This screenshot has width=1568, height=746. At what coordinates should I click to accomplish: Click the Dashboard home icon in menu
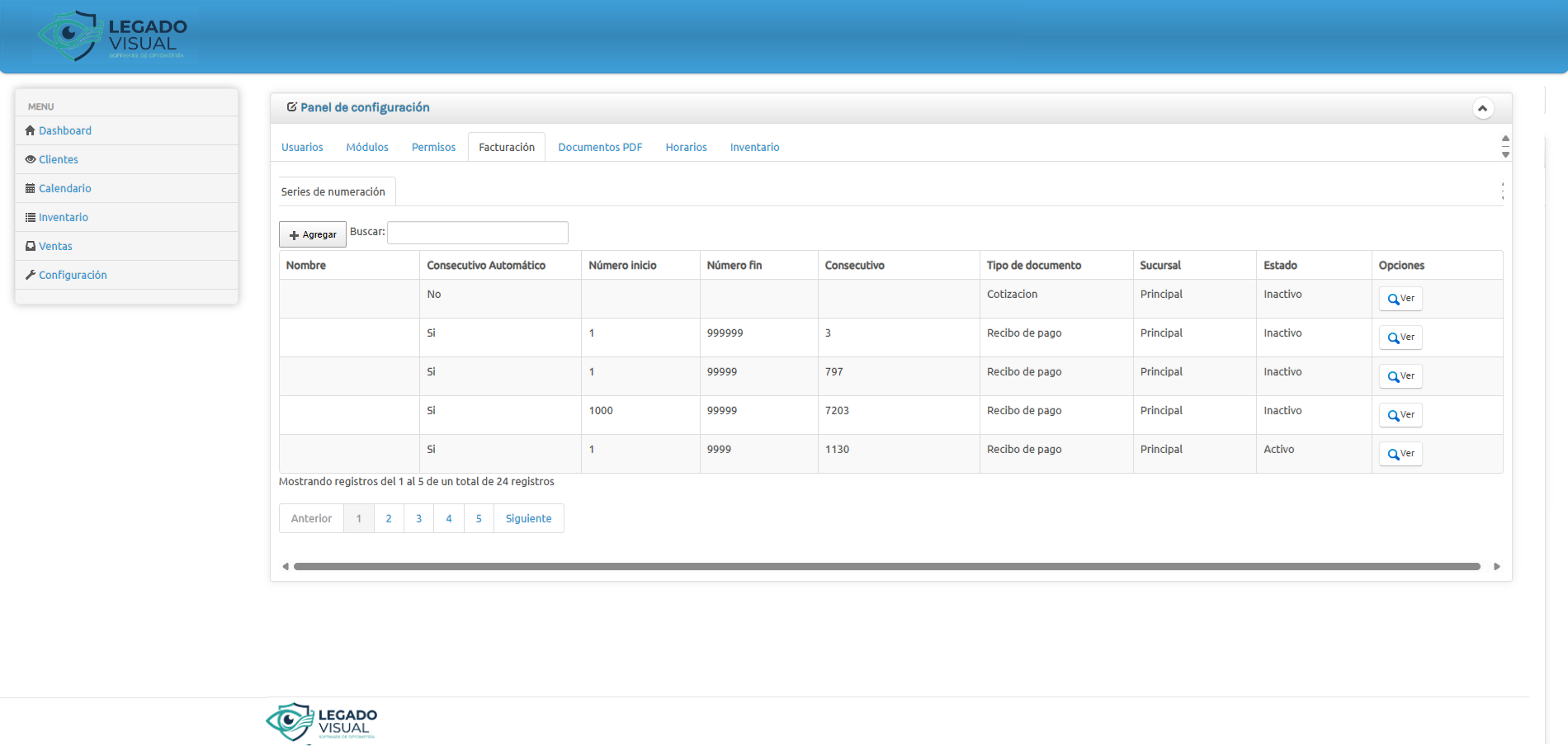(x=31, y=130)
